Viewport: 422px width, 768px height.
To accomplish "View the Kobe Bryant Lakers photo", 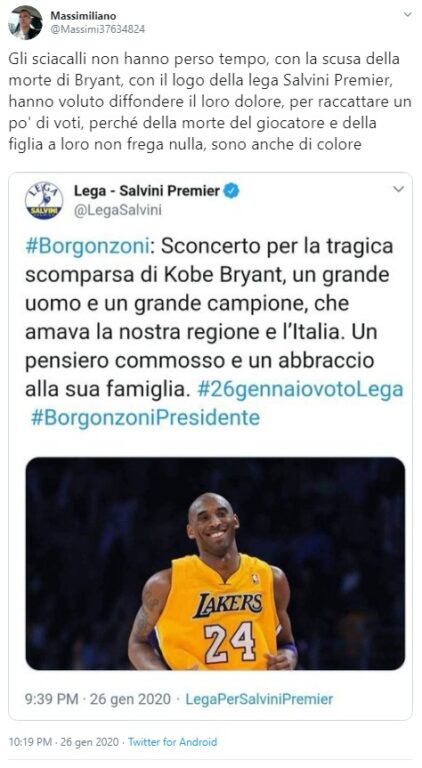I will (x=215, y=563).
